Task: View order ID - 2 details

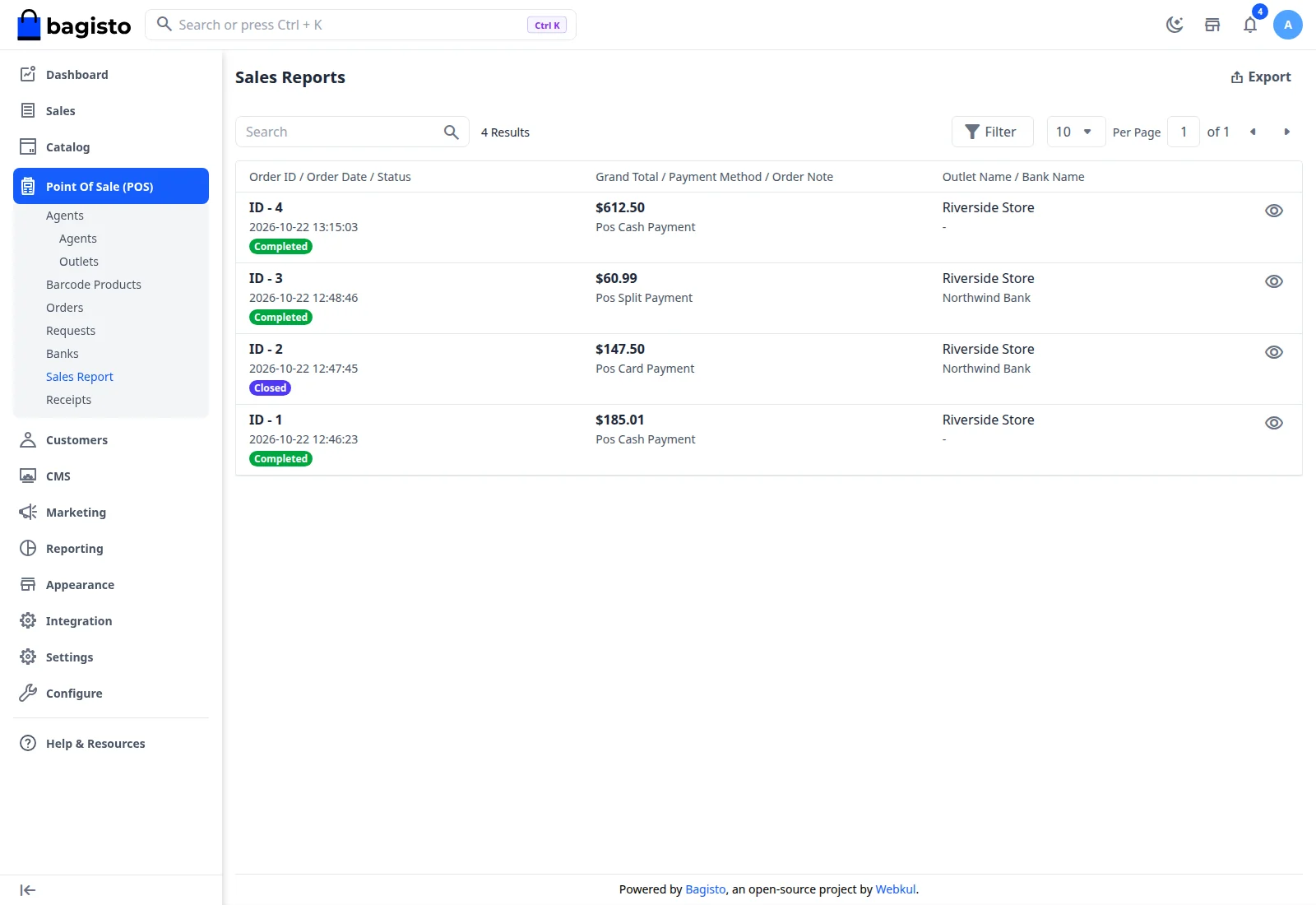Action: (1274, 352)
